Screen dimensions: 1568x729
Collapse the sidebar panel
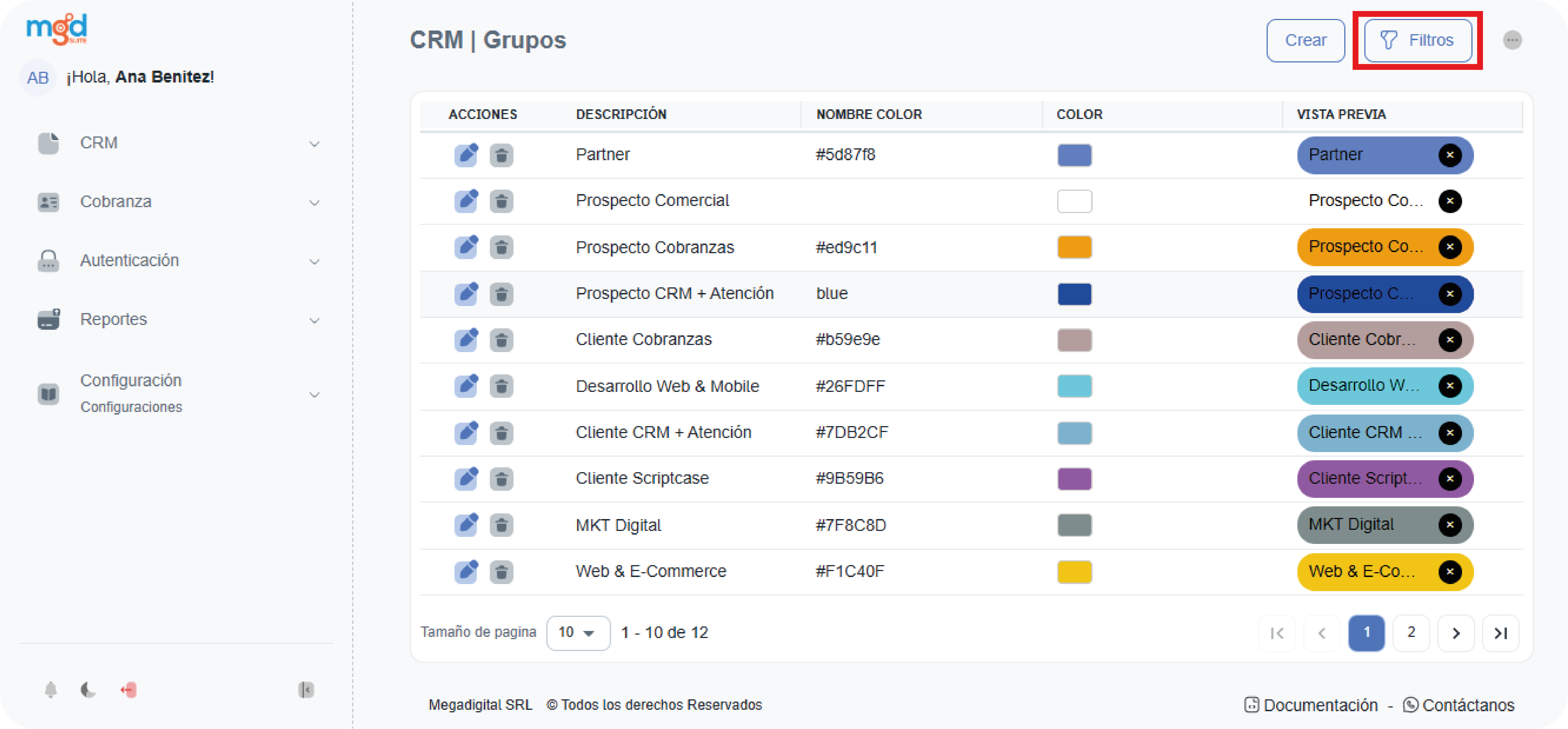point(306,689)
